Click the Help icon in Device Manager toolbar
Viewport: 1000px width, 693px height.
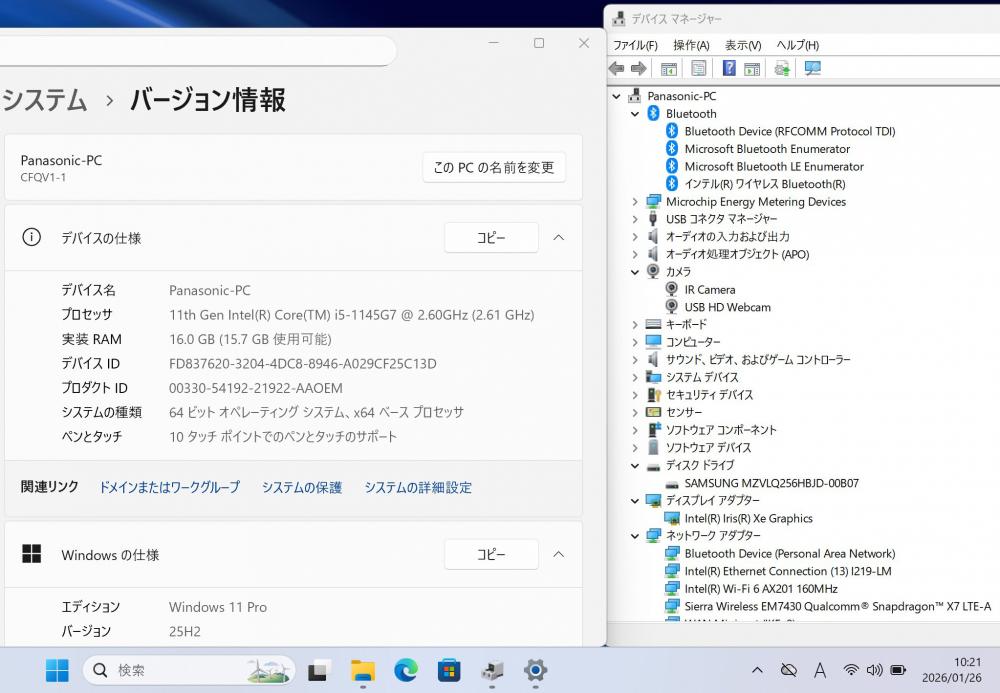tap(729, 69)
